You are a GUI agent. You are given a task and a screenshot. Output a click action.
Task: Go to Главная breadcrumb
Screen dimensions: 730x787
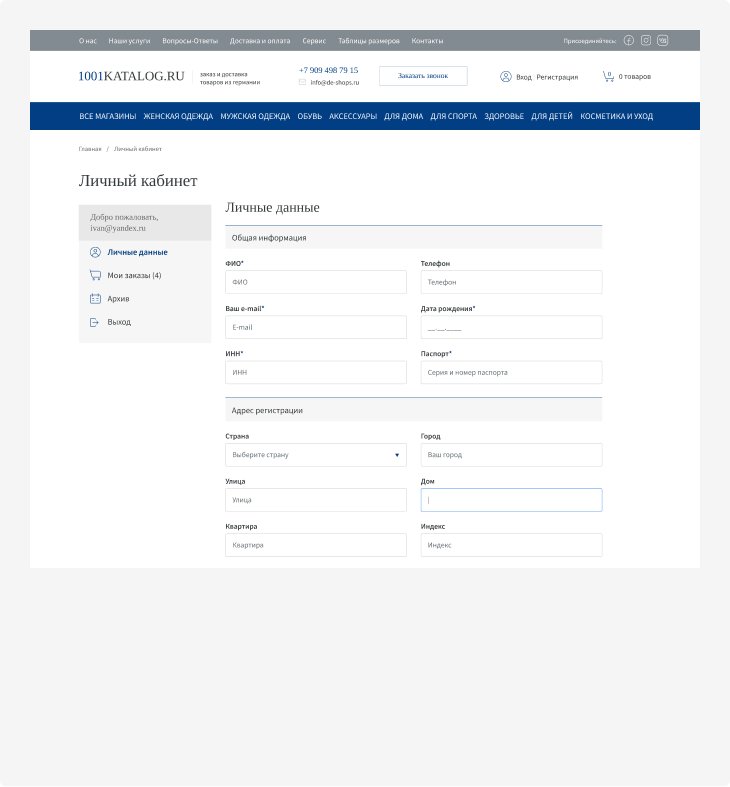click(x=90, y=149)
